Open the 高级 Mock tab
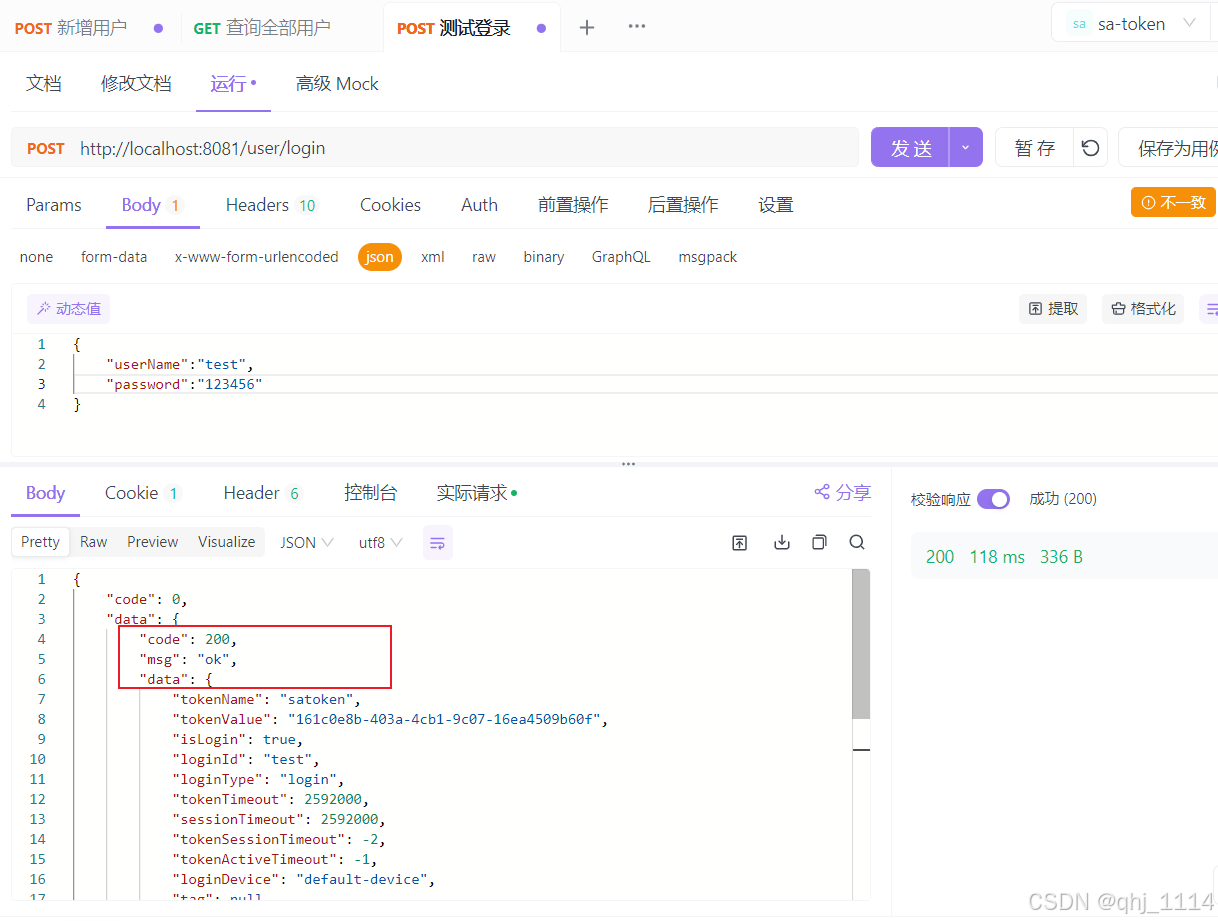Image resolution: width=1218 pixels, height=921 pixels. pyautogui.click(x=336, y=83)
